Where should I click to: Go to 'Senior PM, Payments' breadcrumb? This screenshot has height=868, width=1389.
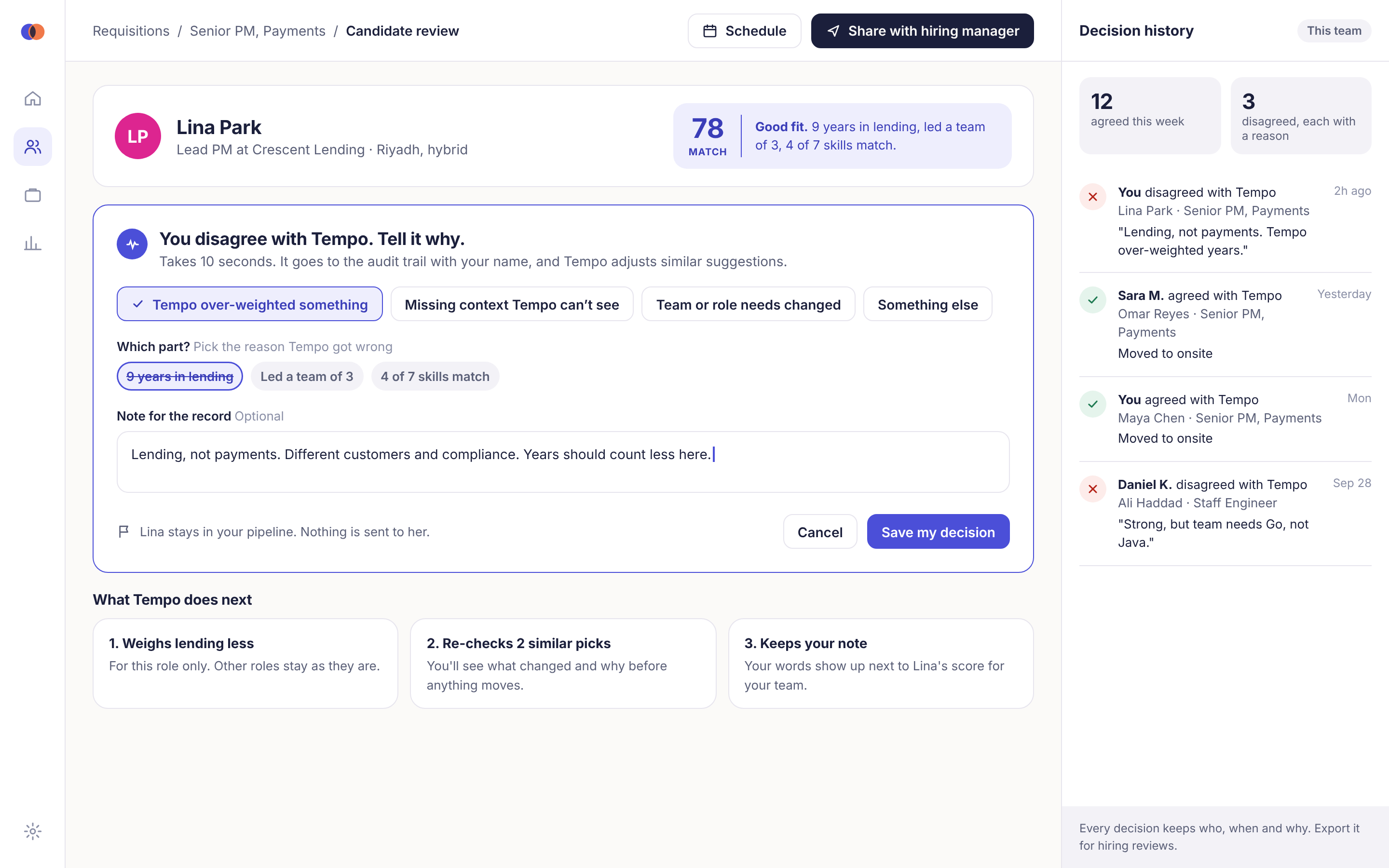pos(258,31)
